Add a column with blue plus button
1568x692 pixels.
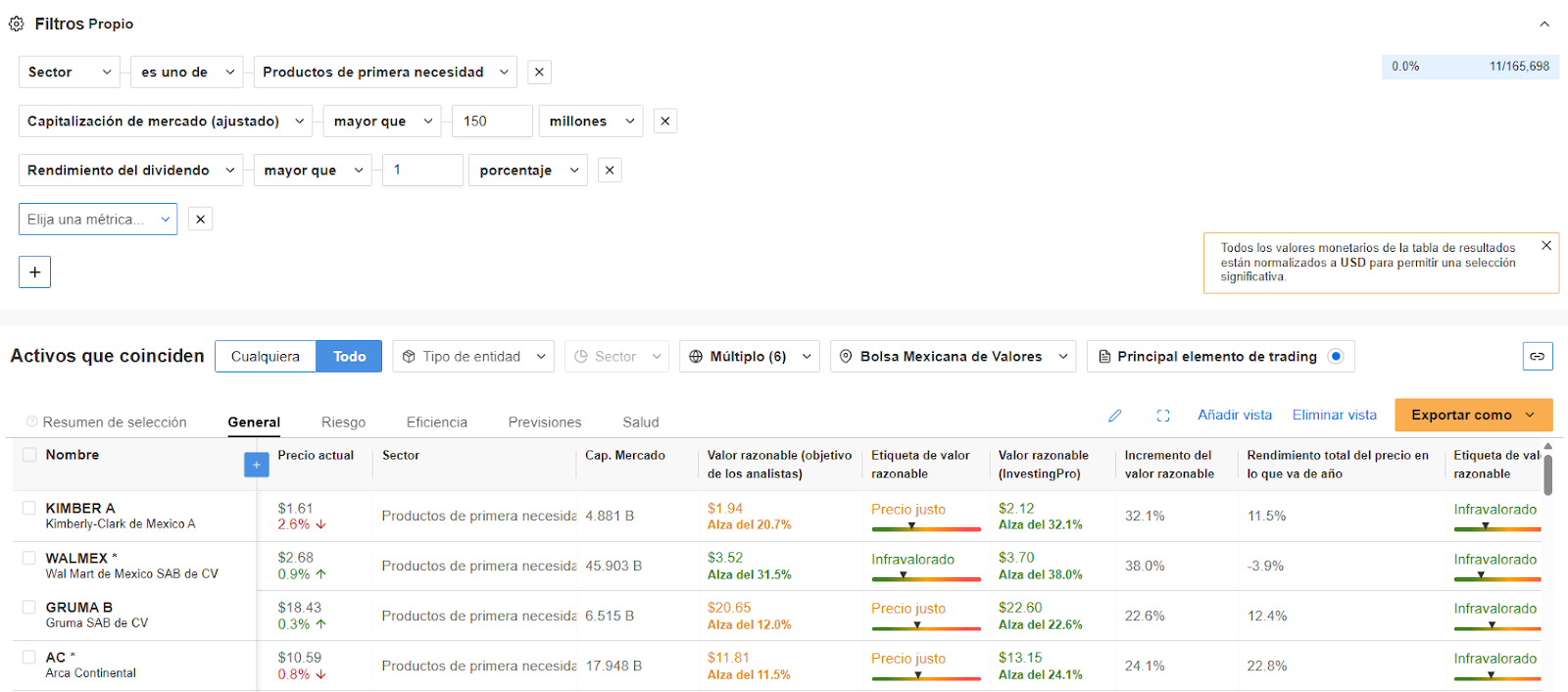pos(256,465)
